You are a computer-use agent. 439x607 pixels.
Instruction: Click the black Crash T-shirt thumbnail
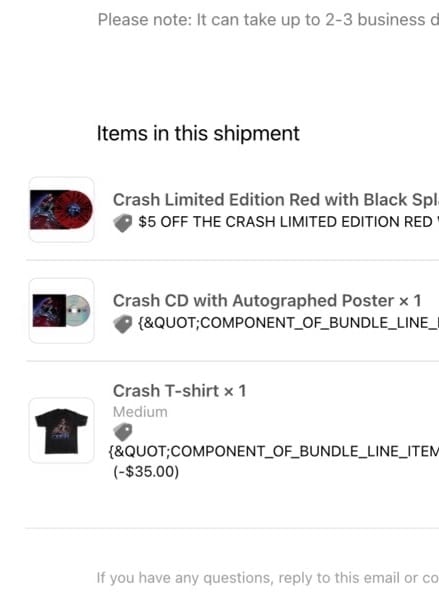[62, 430]
